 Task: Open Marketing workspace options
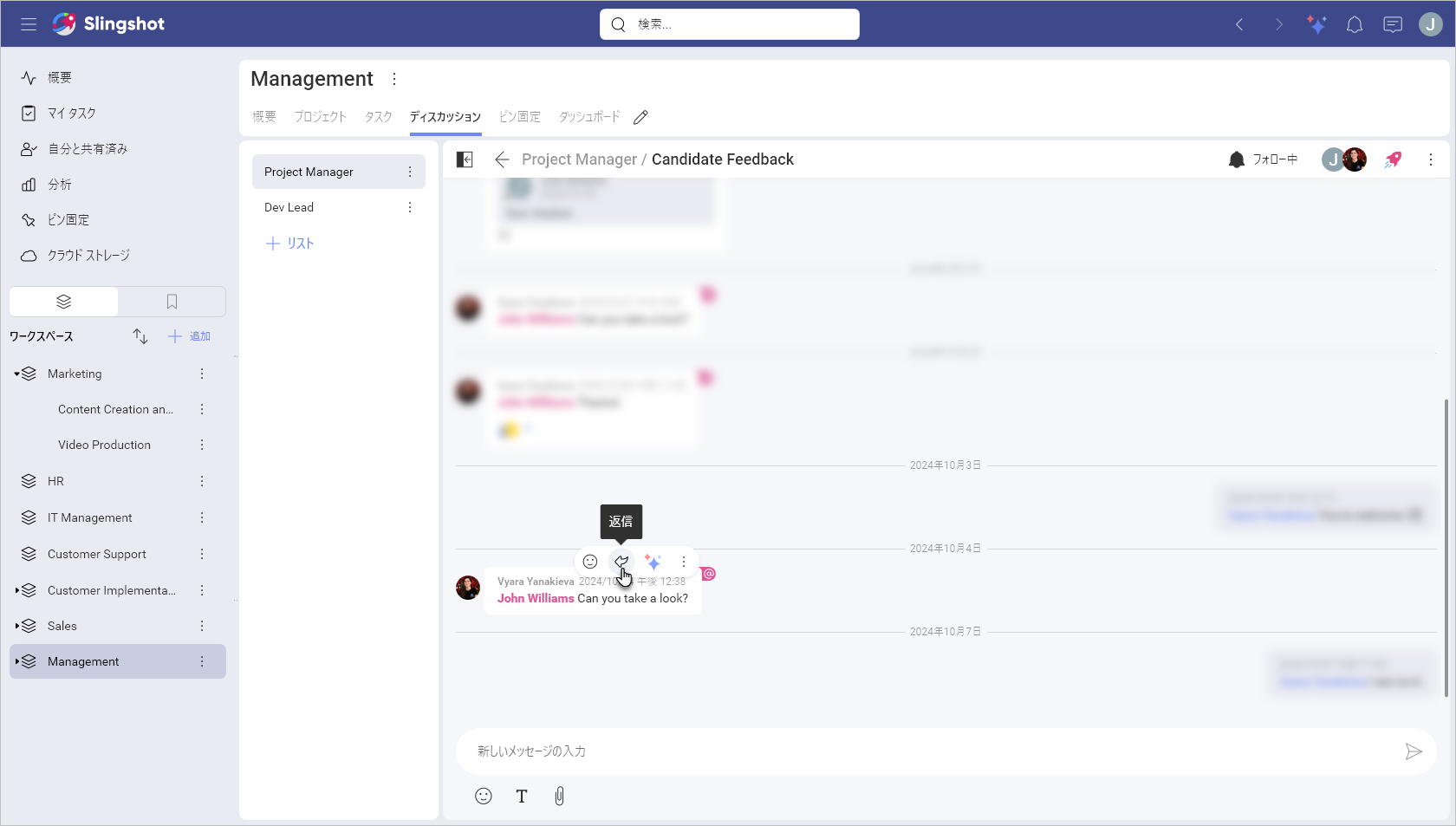point(202,374)
